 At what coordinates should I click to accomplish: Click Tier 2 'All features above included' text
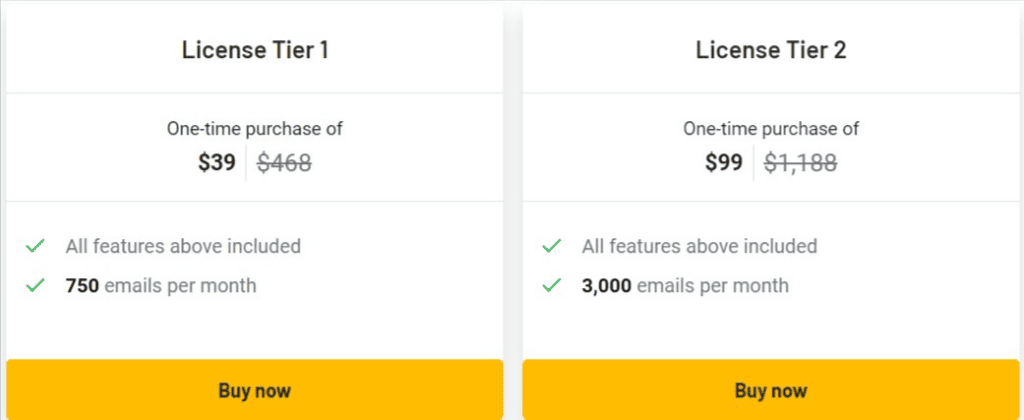click(699, 246)
